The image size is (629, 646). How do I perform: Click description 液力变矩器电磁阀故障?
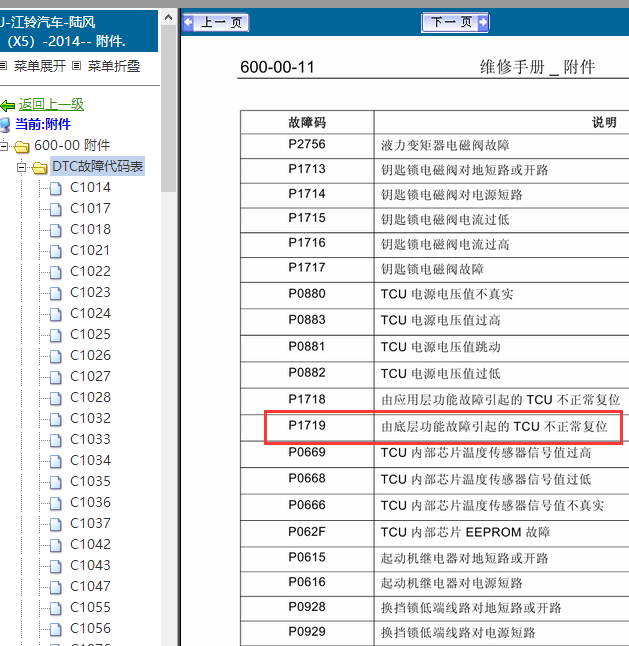[x=445, y=145]
